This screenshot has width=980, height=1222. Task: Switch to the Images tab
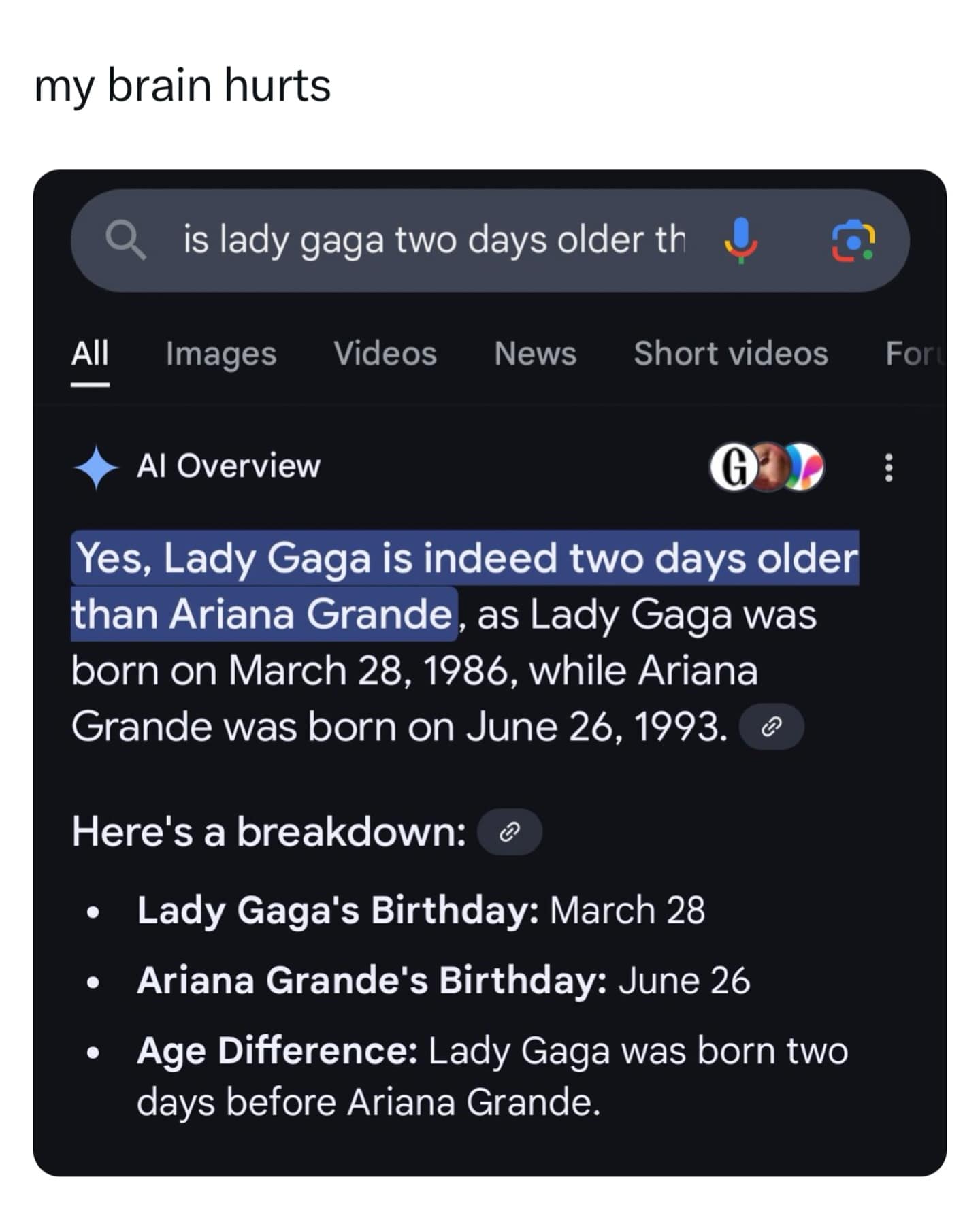pyautogui.click(x=221, y=354)
